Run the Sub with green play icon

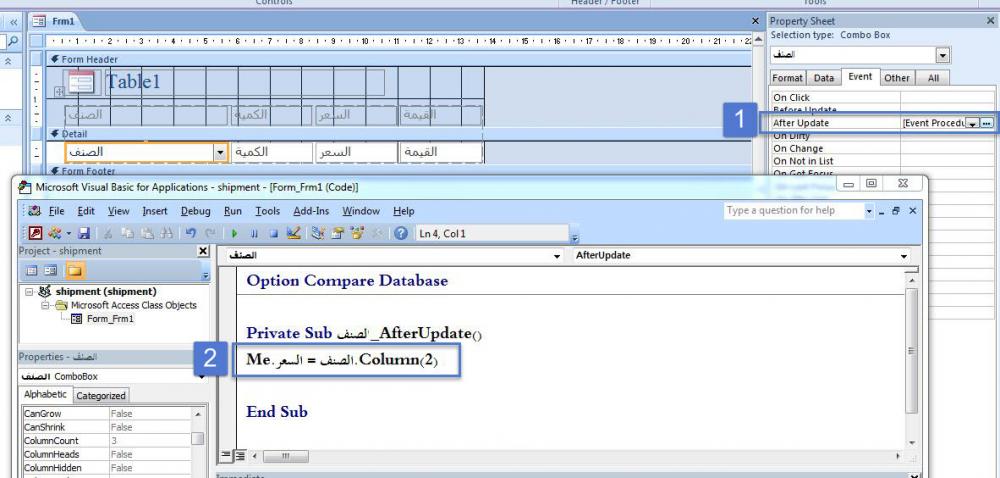click(x=234, y=233)
